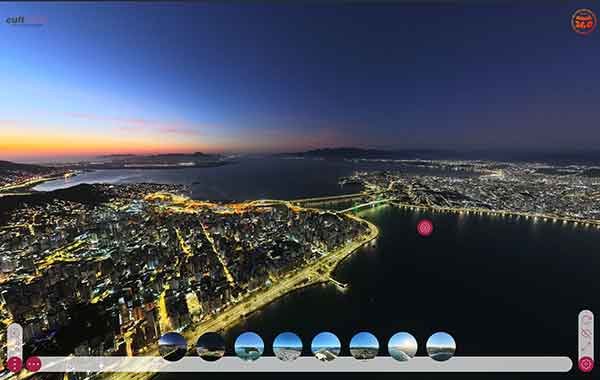Open the fifth panorama thumbnail in strip
Screen dimensions: 600x380
[326, 347]
